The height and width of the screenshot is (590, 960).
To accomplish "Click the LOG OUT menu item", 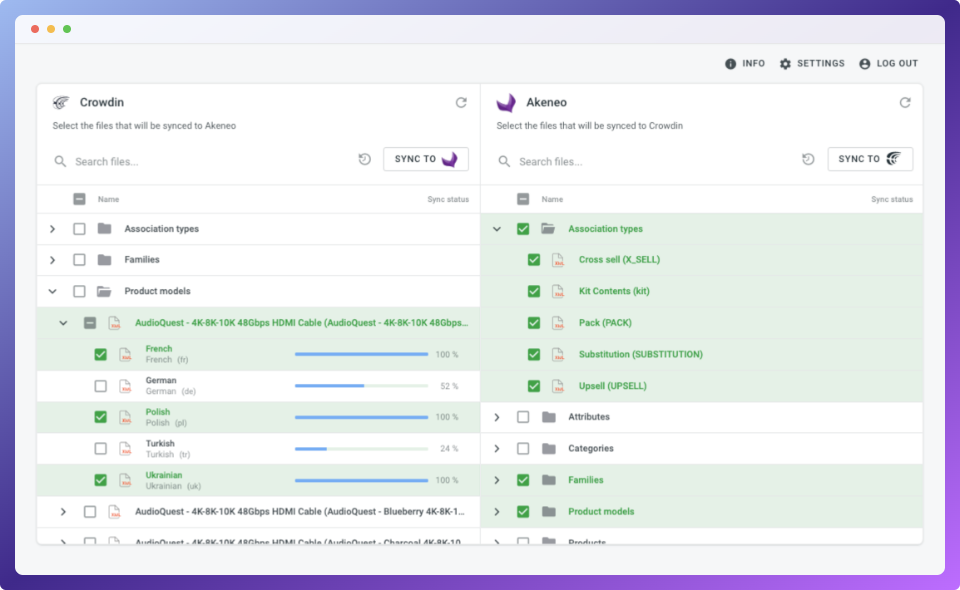I will point(888,64).
